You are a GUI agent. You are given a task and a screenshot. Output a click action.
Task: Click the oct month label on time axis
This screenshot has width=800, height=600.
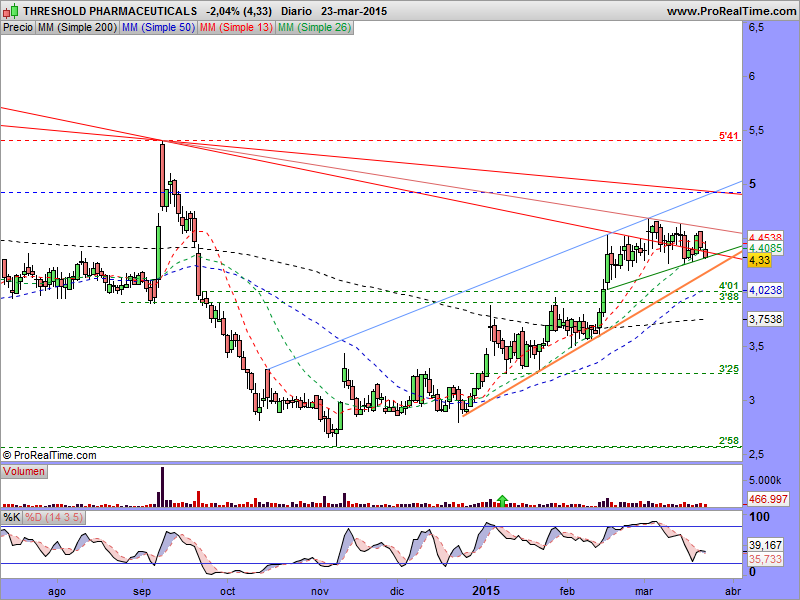pos(228,591)
